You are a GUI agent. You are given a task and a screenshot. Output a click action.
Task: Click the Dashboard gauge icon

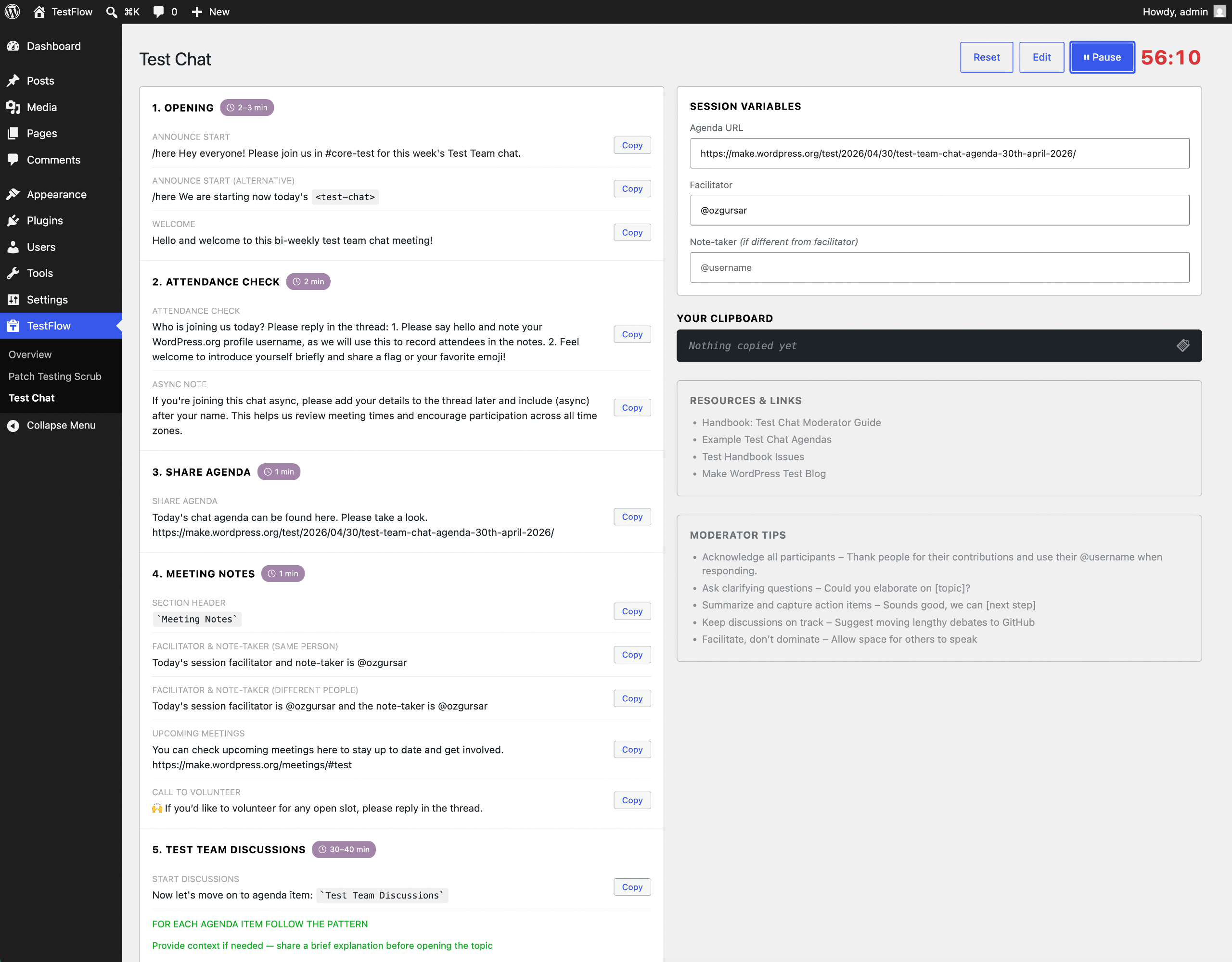click(13, 46)
